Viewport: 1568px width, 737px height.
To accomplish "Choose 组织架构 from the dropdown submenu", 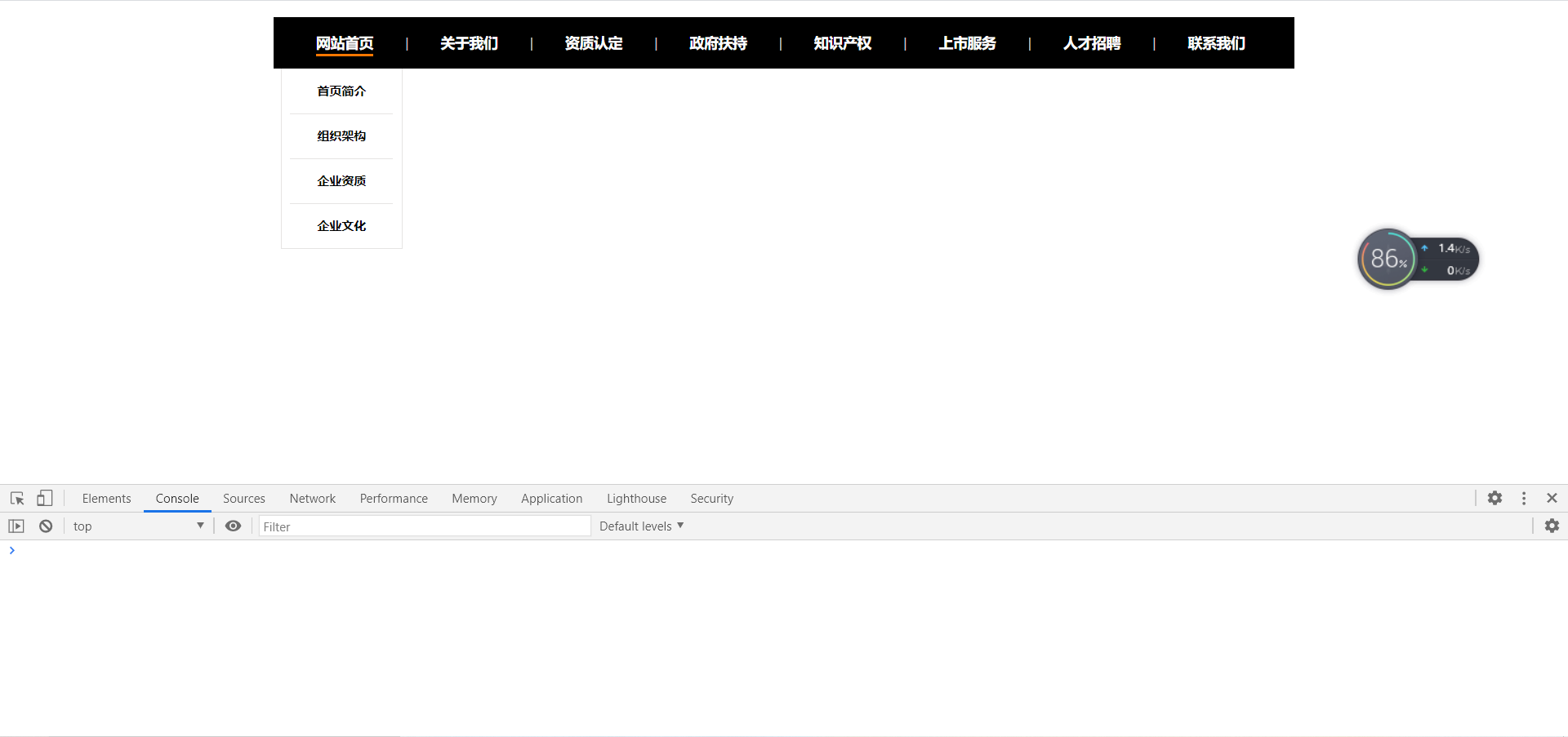I will pos(341,136).
